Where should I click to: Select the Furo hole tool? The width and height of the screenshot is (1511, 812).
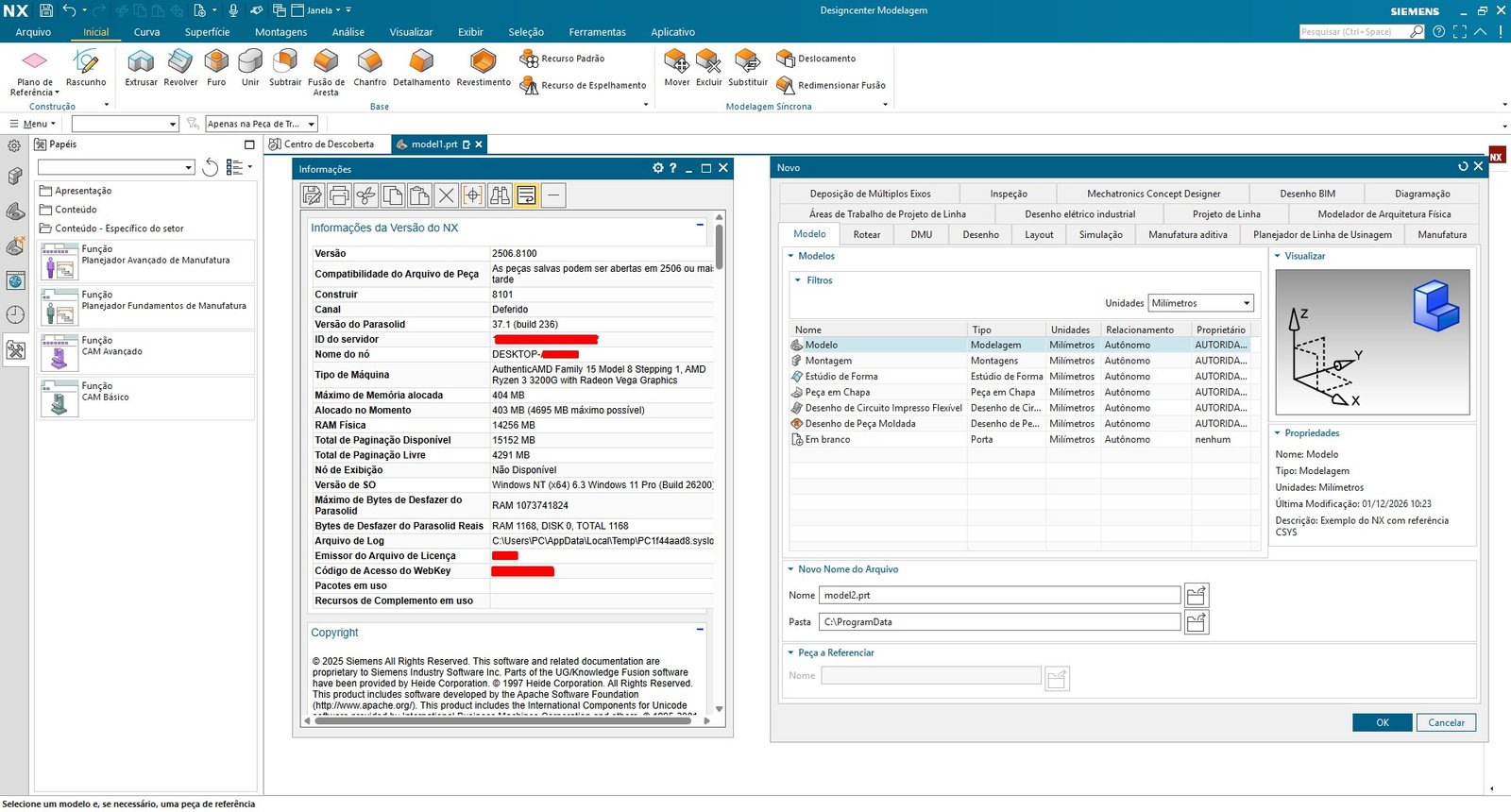click(216, 66)
